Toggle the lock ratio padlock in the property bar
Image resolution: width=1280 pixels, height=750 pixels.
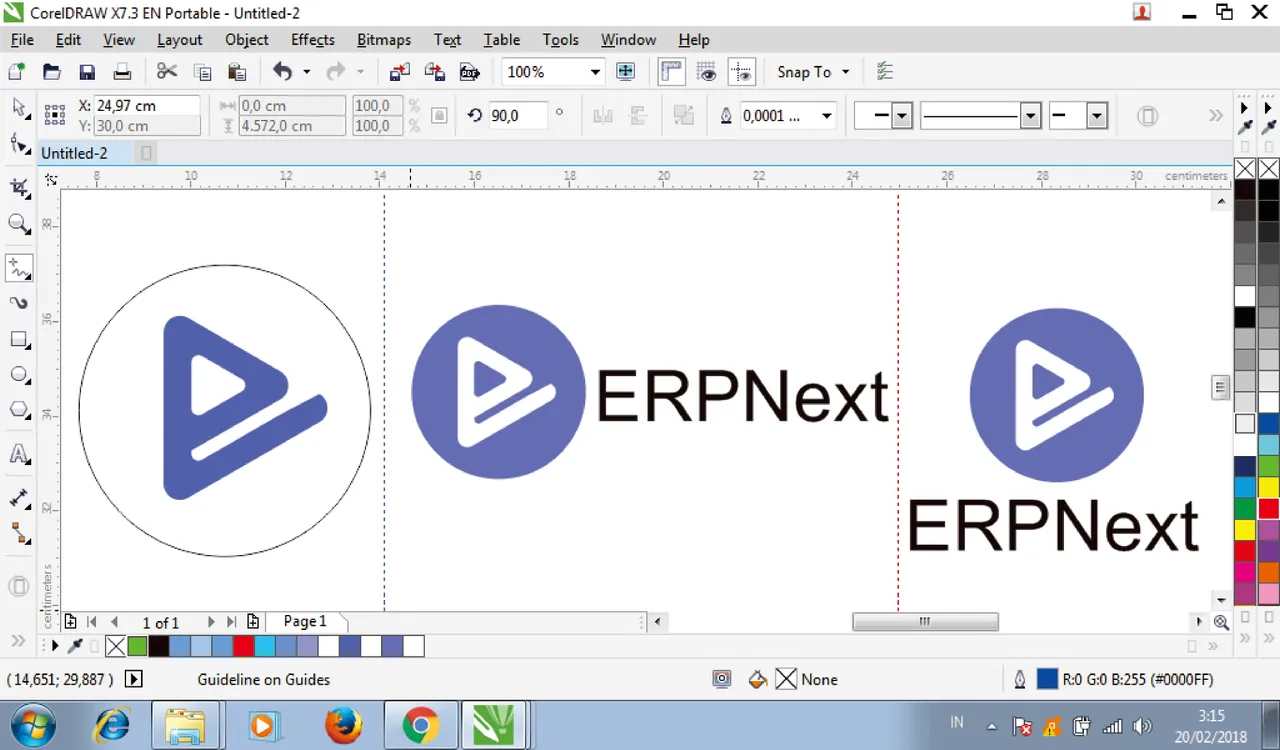(438, 116)
